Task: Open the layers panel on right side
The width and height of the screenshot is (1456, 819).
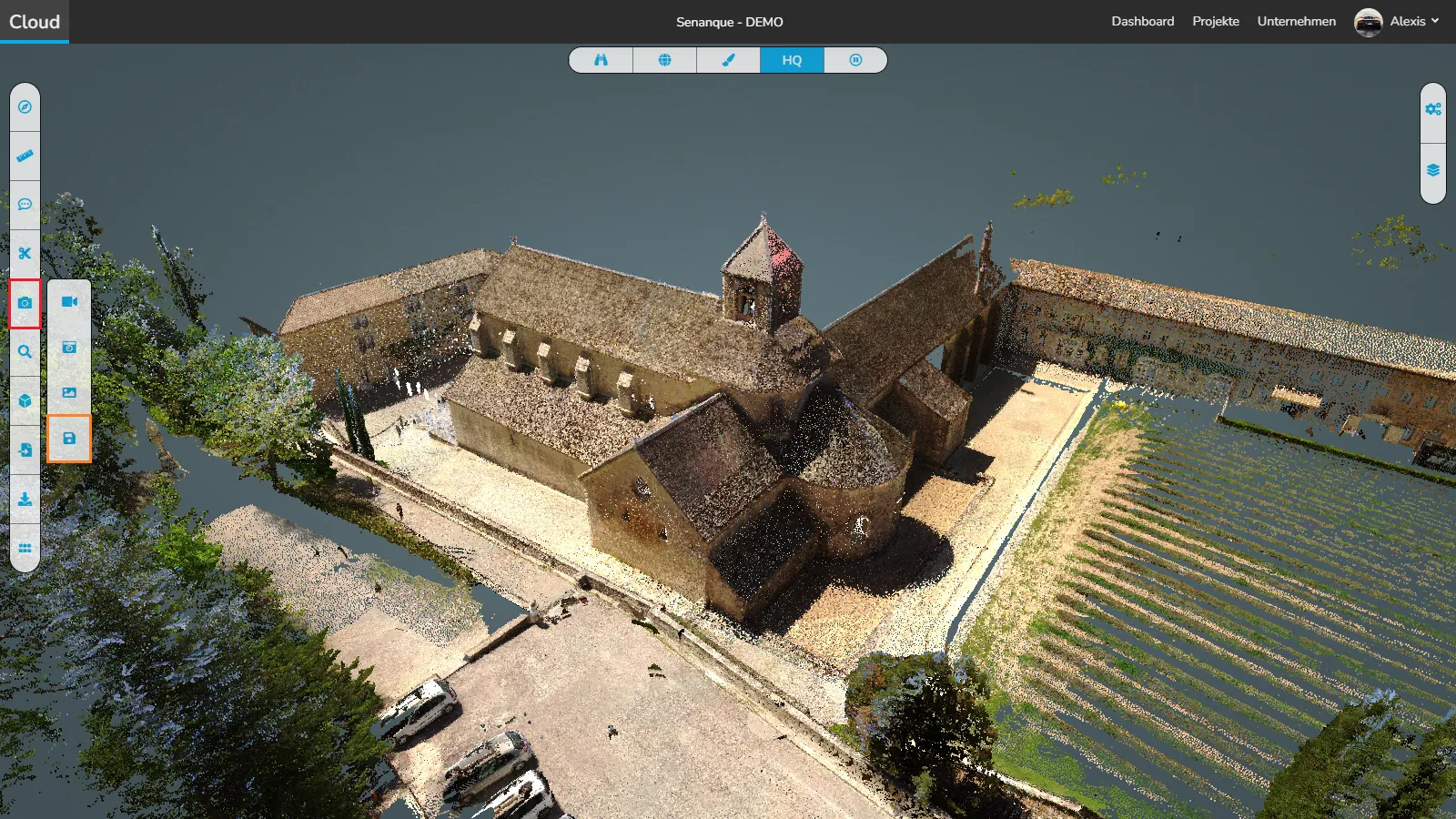Action: pos(1433,171)
